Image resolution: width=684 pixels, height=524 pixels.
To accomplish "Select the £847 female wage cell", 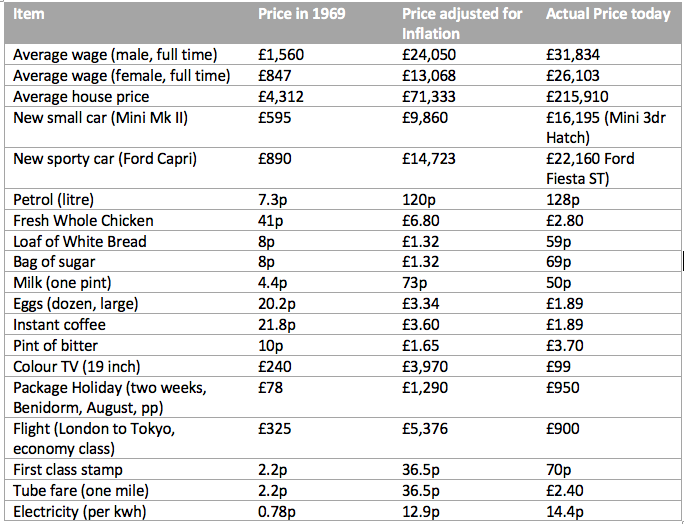I will tap(274, 76).
